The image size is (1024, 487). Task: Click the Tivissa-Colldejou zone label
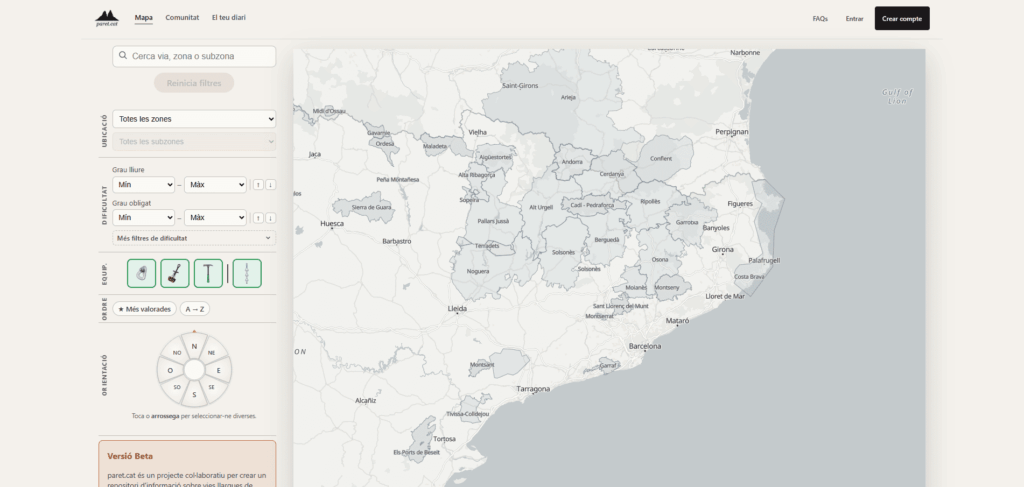[468, 414]
